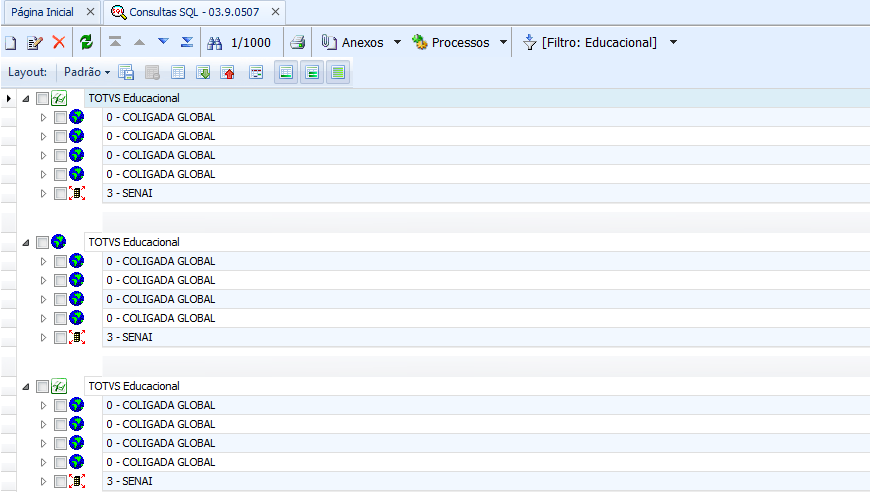Refresh the list with green arrows icon
The image size is (870, 492).
[x=86, y=42]
